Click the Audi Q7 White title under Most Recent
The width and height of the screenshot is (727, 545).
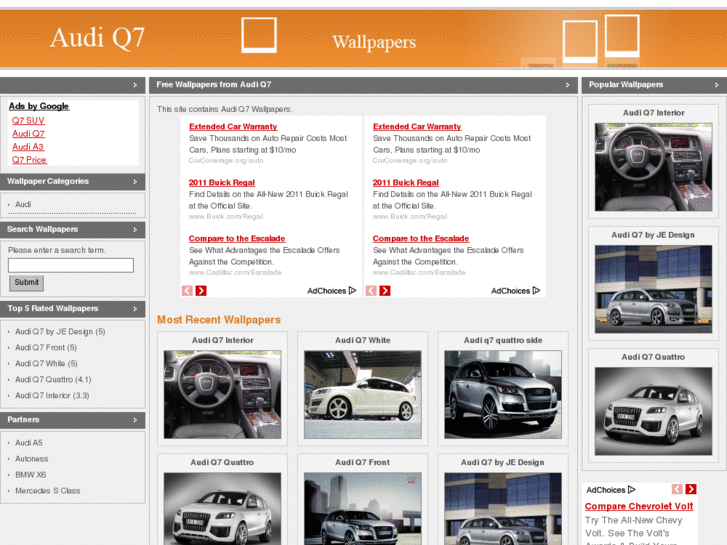click(x=363, y=340)
